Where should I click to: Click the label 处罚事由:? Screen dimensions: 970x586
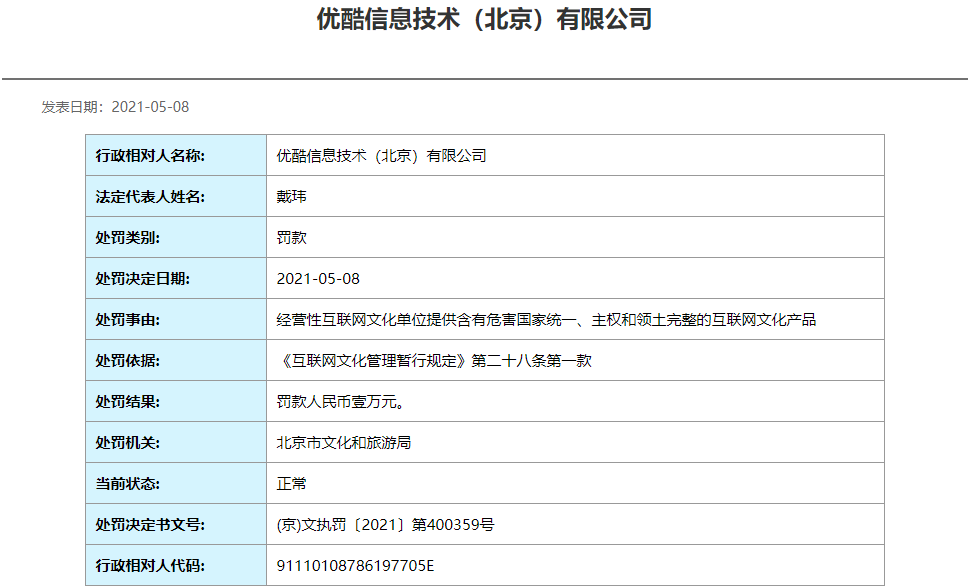point(127,320)
